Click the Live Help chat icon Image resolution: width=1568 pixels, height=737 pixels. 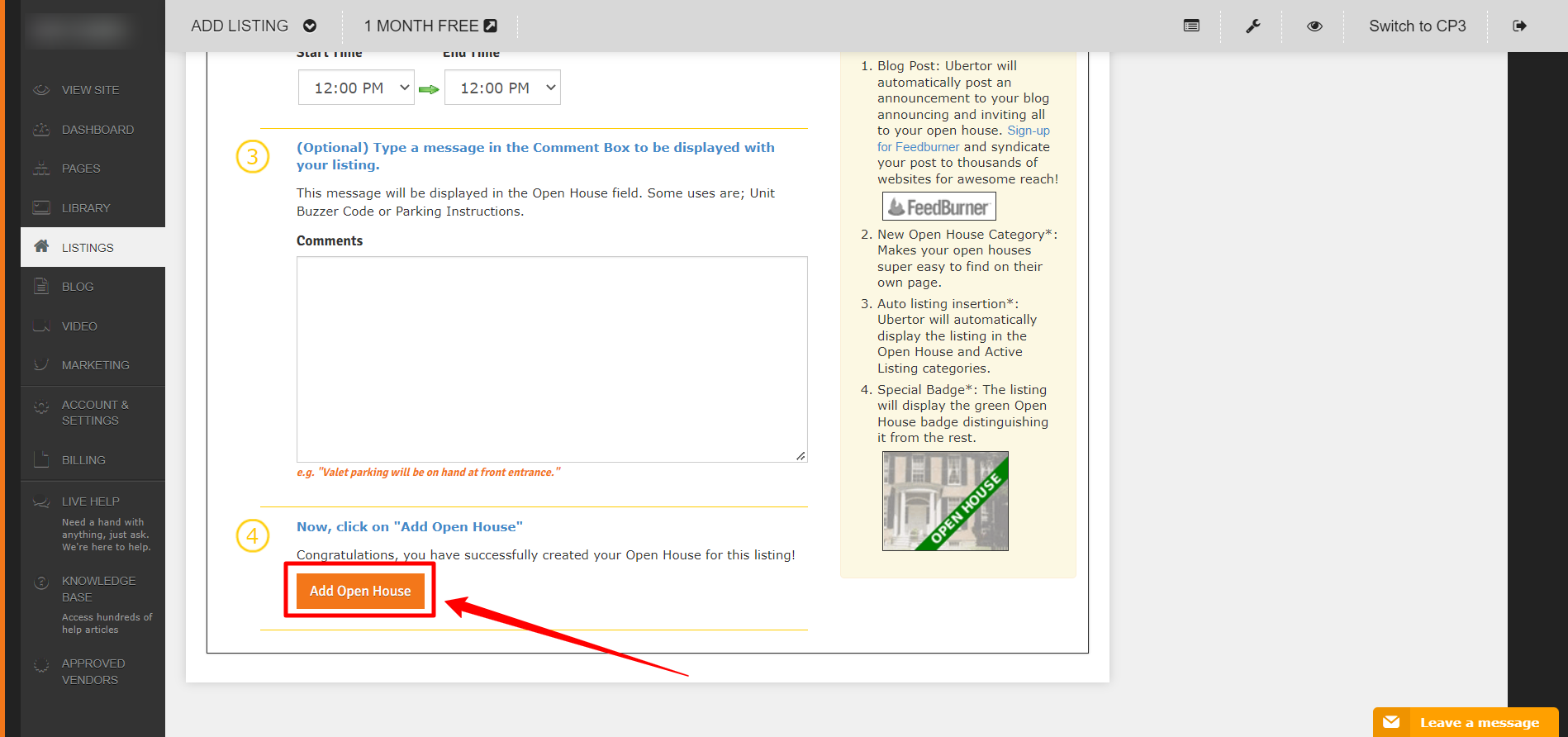(x=41, y=502)
